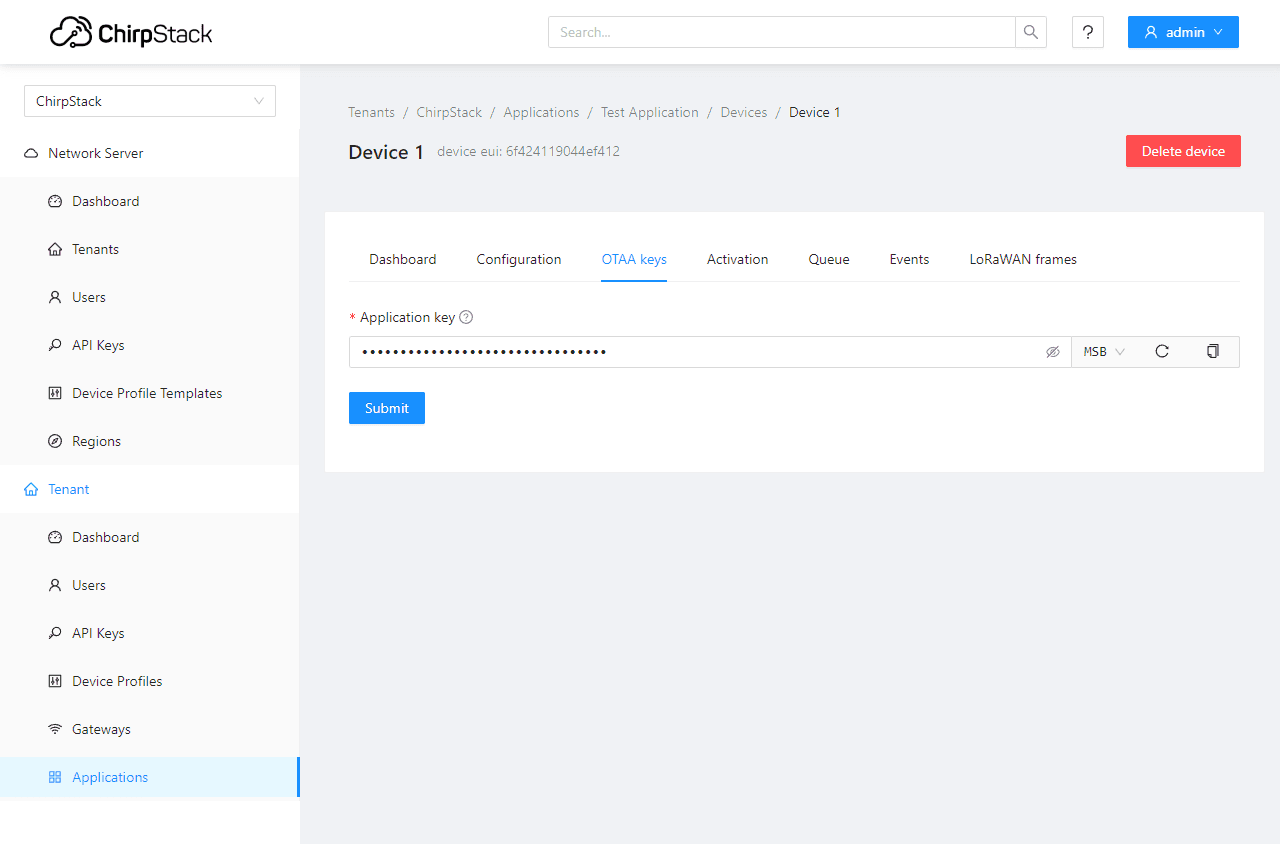Copy the application key to clipboard
The image size is (1280, 844).
(1212, 352)
